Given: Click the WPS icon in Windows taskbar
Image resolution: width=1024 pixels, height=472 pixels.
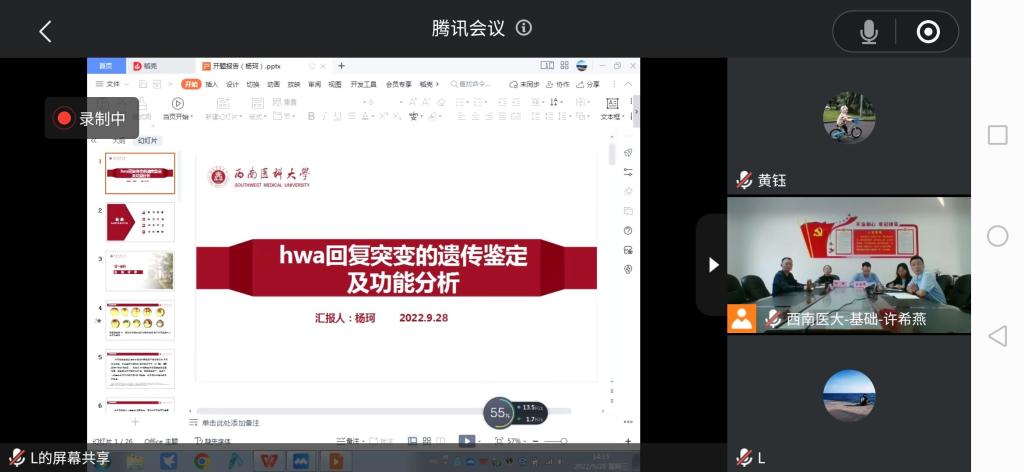Looking at the screenshot, I should [268, 460].
